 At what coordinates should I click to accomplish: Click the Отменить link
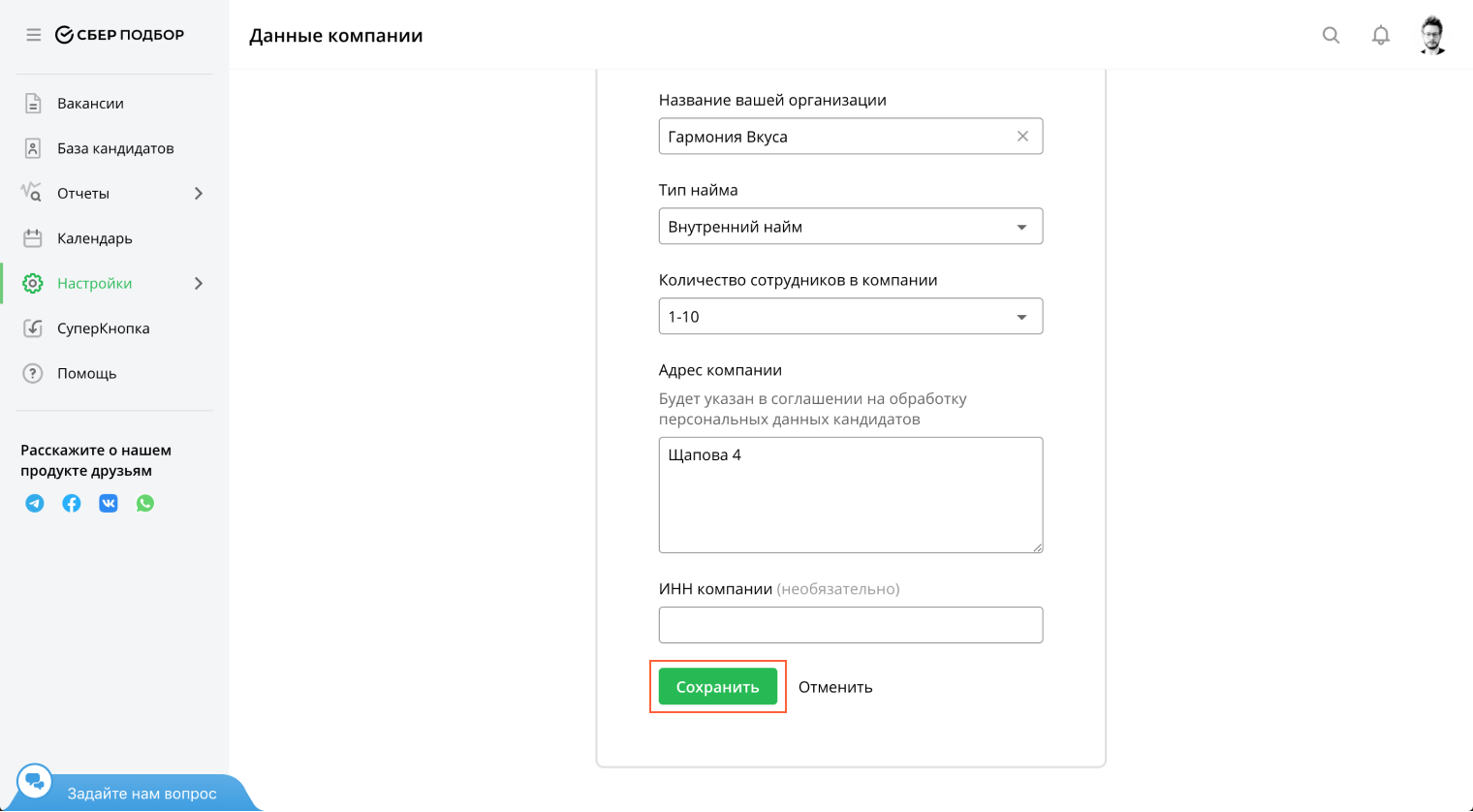click(835, 687)
